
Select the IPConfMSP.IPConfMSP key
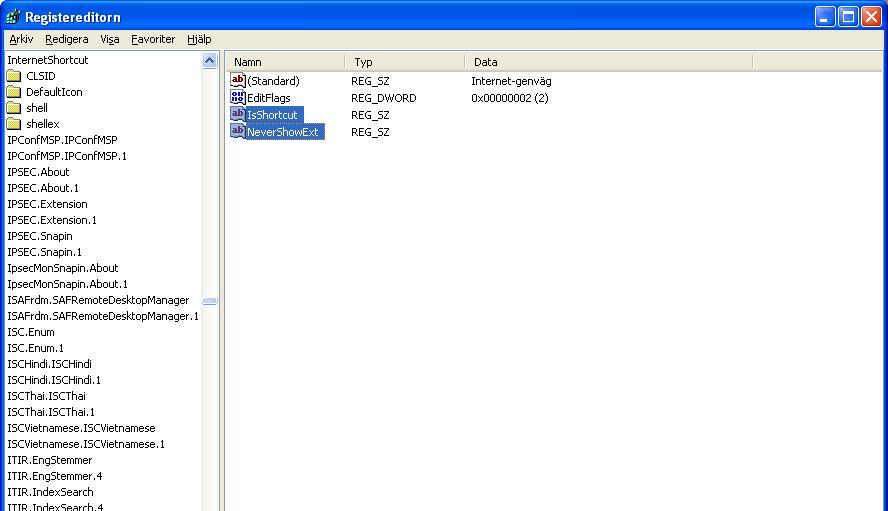tap(62, 140)
